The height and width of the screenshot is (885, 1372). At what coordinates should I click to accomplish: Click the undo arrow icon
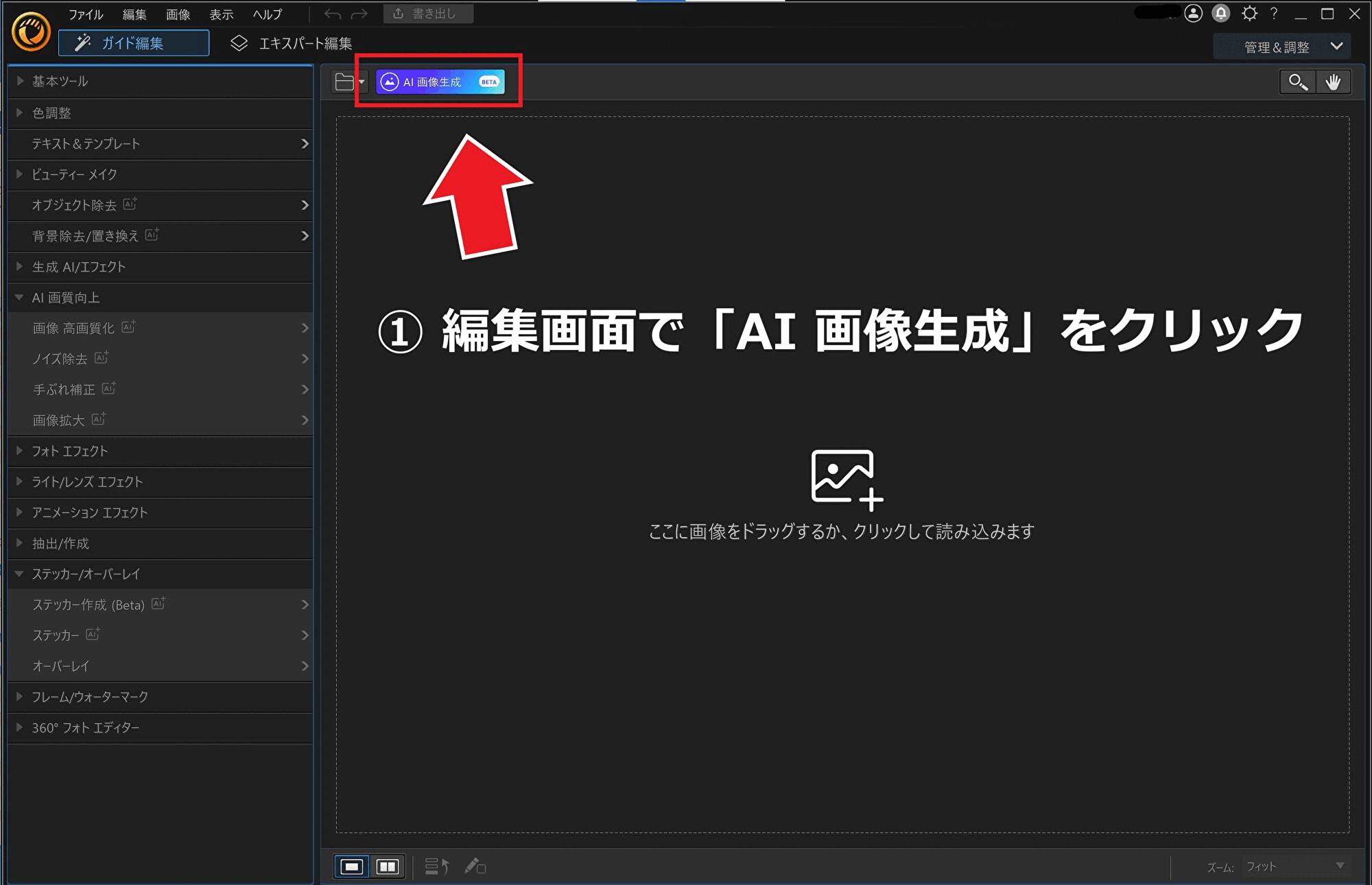(333, 14)
